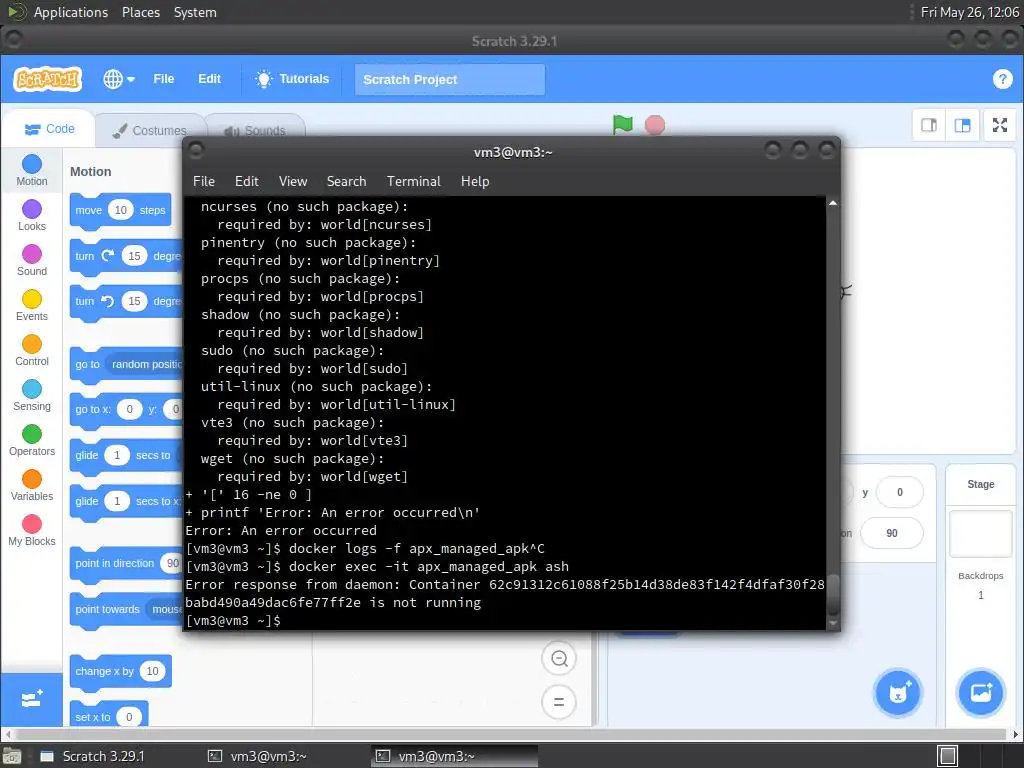The height and width of the screenshot is (768, 1024).
Task: Click the Add Extension button
Action: tap(31, 699)
